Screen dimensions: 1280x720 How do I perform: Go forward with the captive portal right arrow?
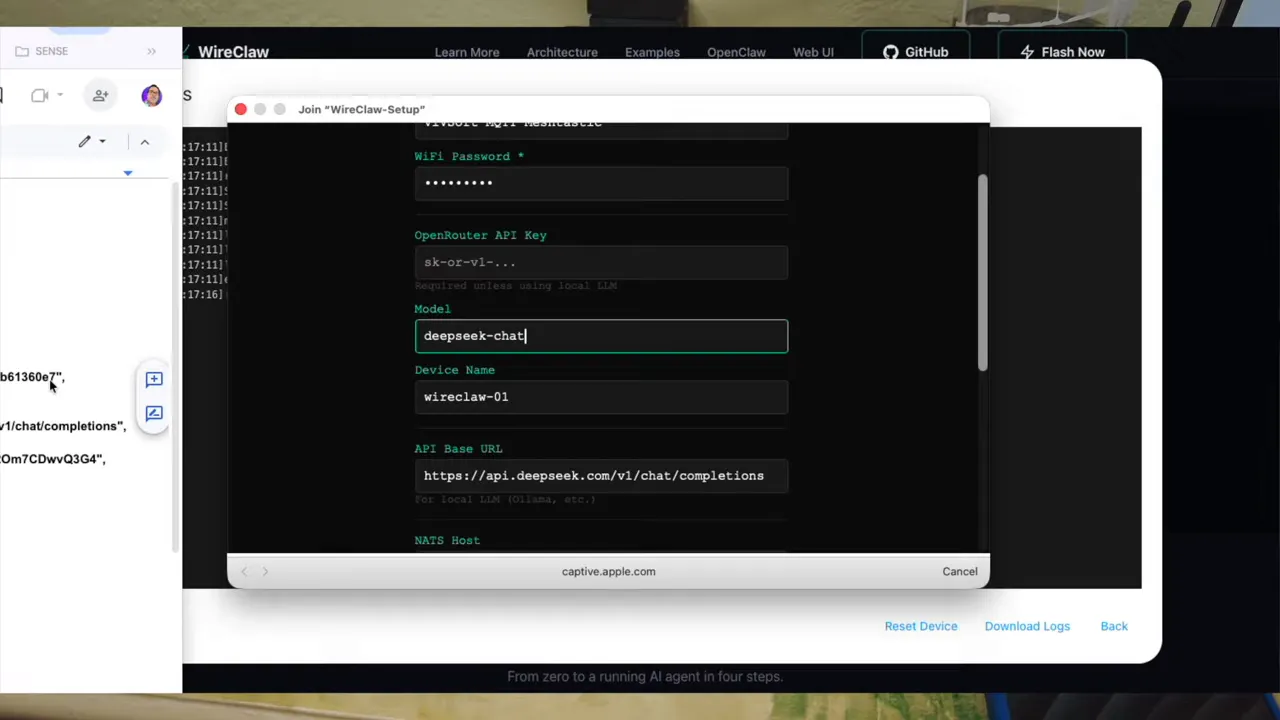click(265, 571)
